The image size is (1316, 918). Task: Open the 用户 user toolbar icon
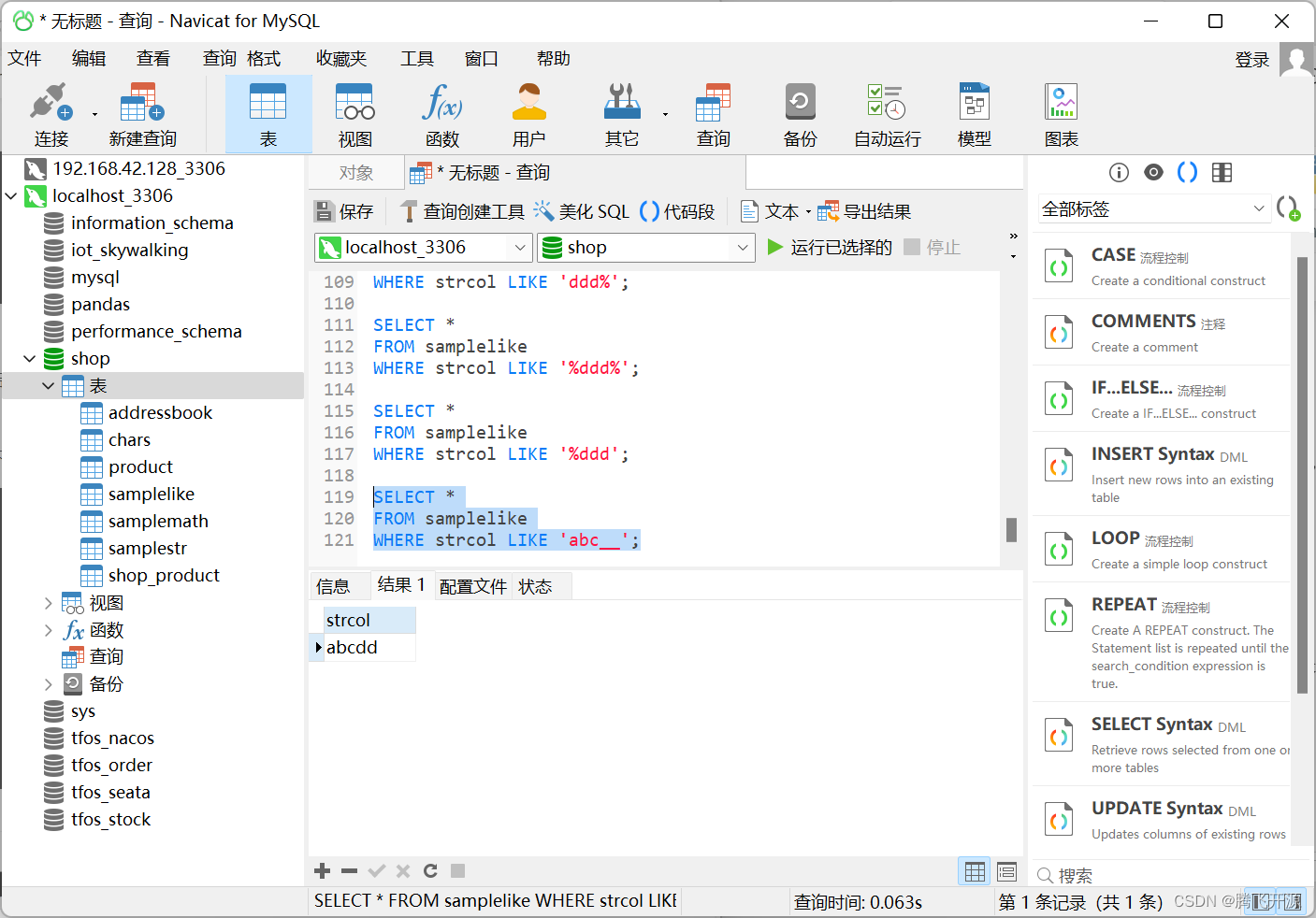[x=529, y=115]
